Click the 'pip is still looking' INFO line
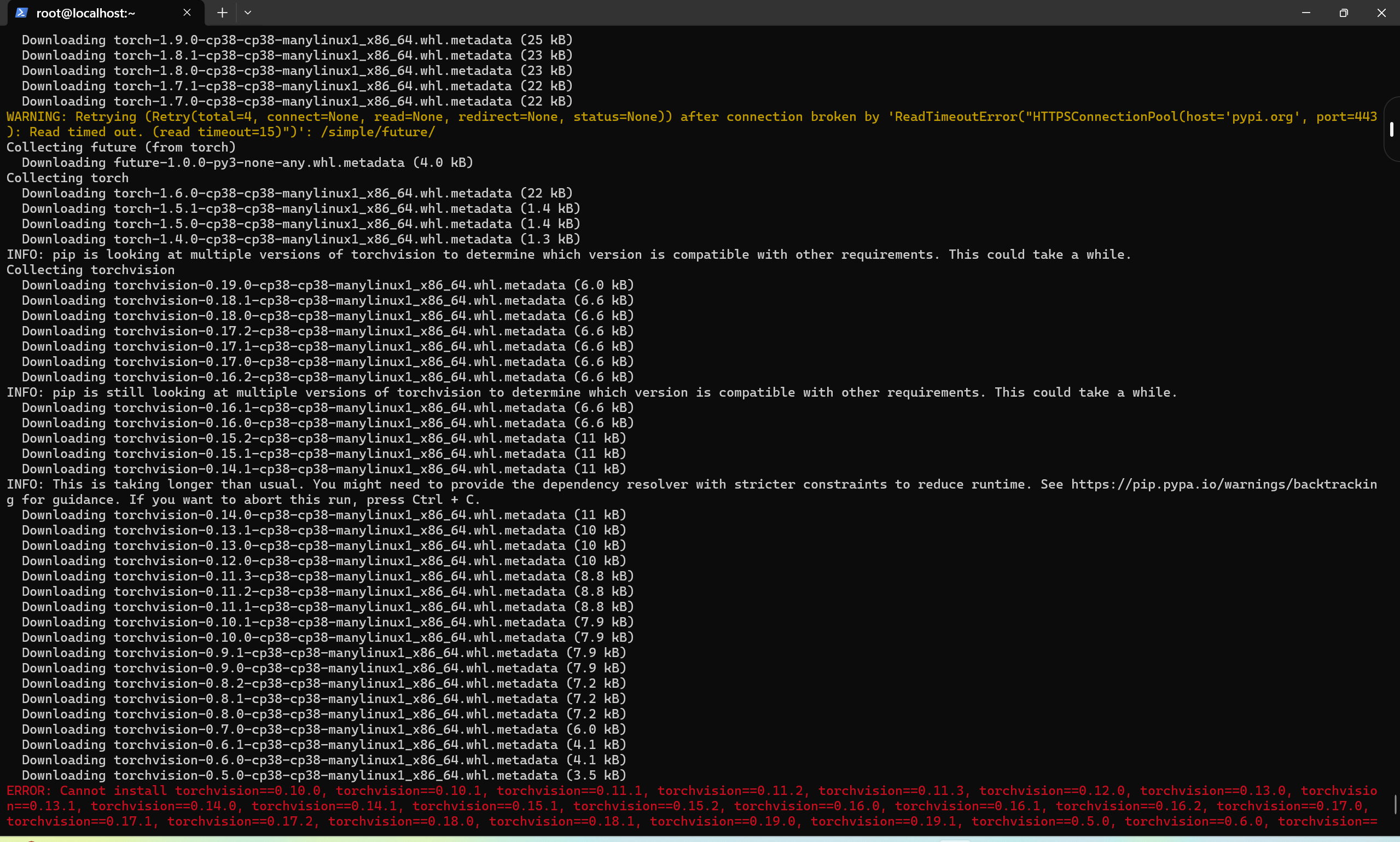1400x842 pixels. (591, 392)
